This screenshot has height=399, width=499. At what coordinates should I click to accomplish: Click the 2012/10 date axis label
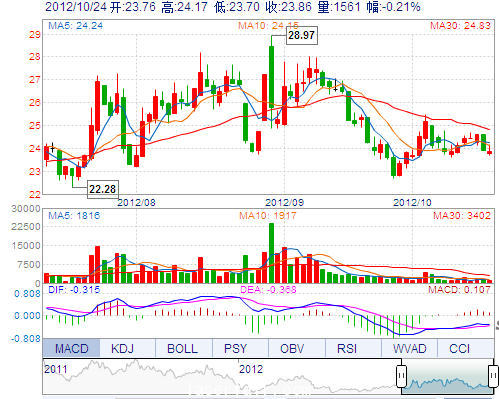tap(412, 202)
